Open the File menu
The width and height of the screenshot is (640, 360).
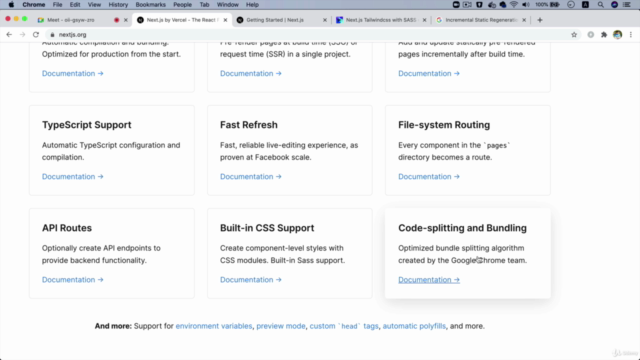click(x=57, y=4)
